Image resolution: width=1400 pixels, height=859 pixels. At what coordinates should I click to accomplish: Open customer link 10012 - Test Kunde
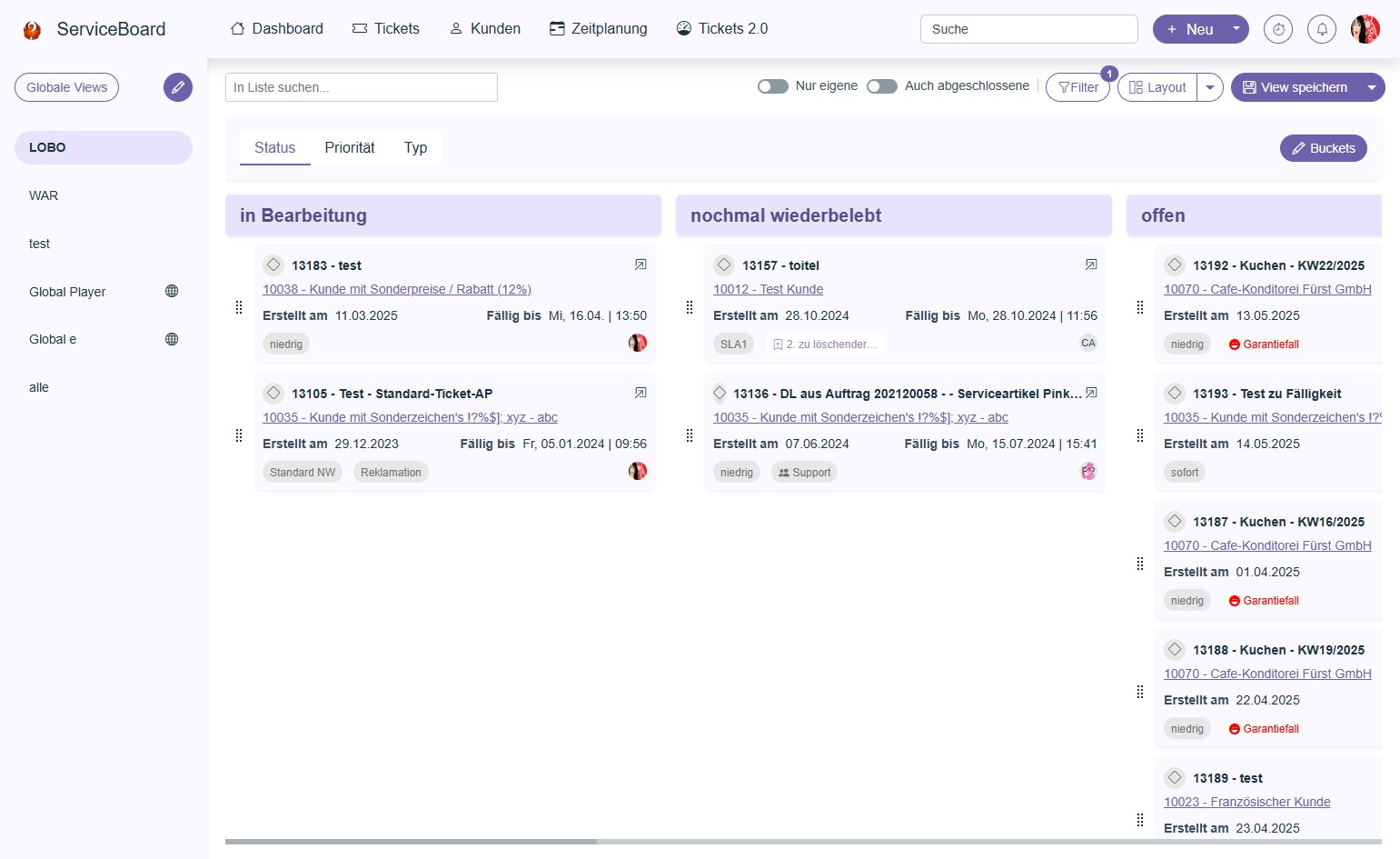pos(768,289)
